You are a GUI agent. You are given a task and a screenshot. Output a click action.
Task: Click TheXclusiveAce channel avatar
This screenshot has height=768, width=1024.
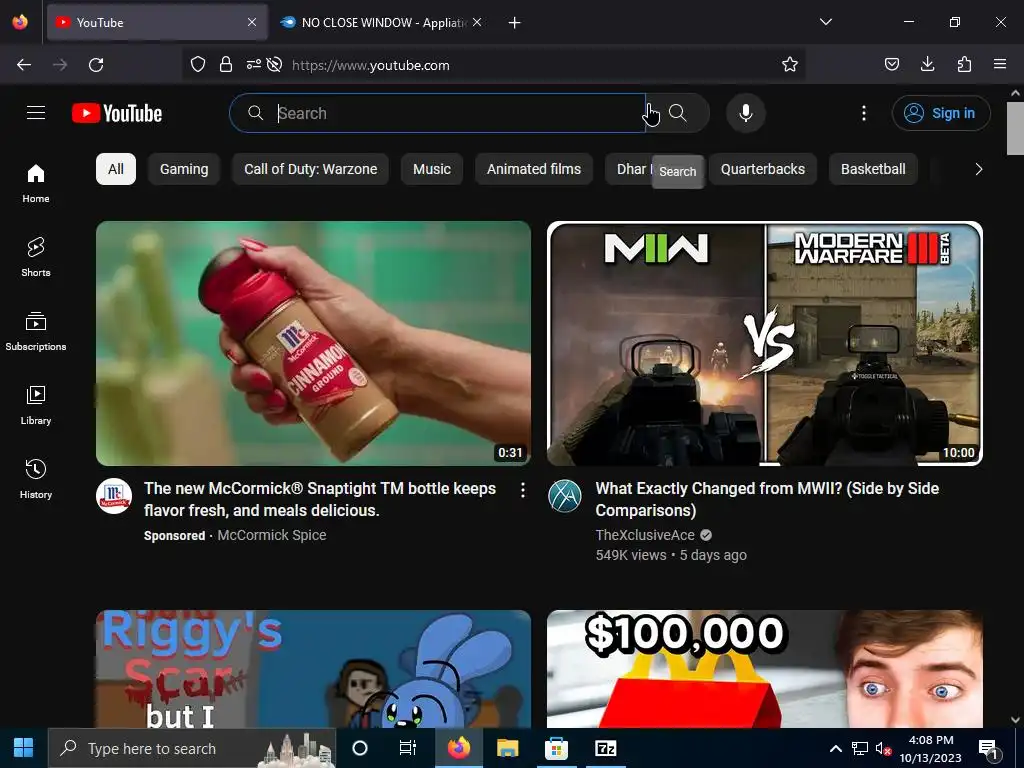pyautogui.click(x=565, y=496)
